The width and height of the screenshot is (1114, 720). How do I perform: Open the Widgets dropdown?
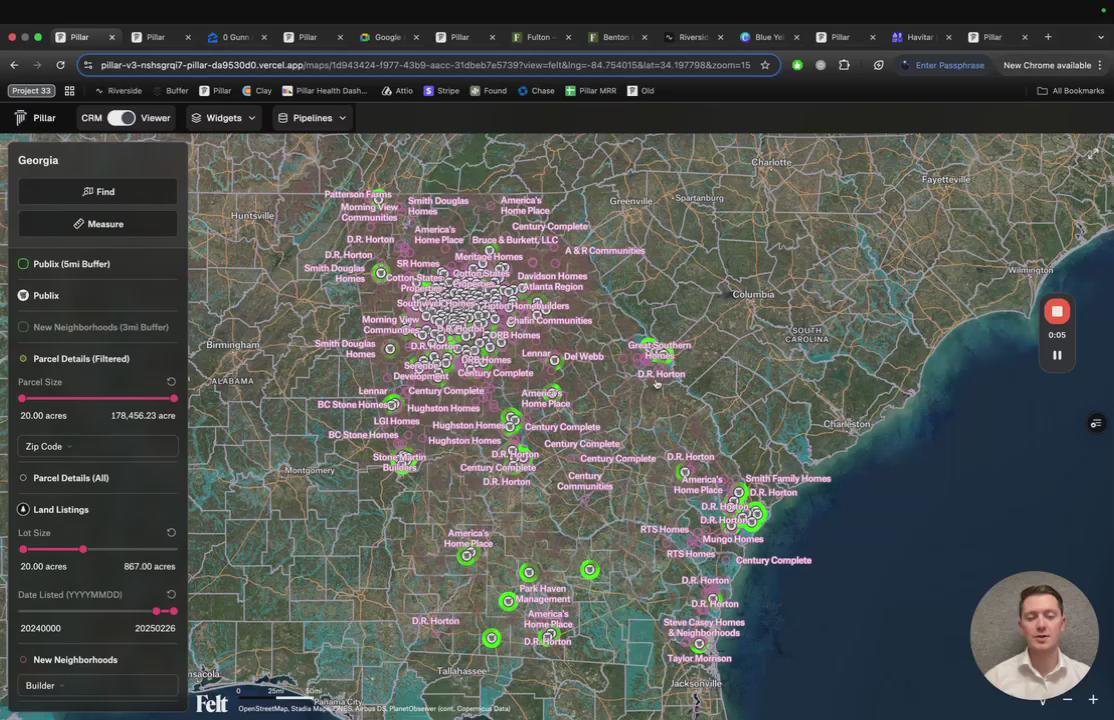click(224, 118)
